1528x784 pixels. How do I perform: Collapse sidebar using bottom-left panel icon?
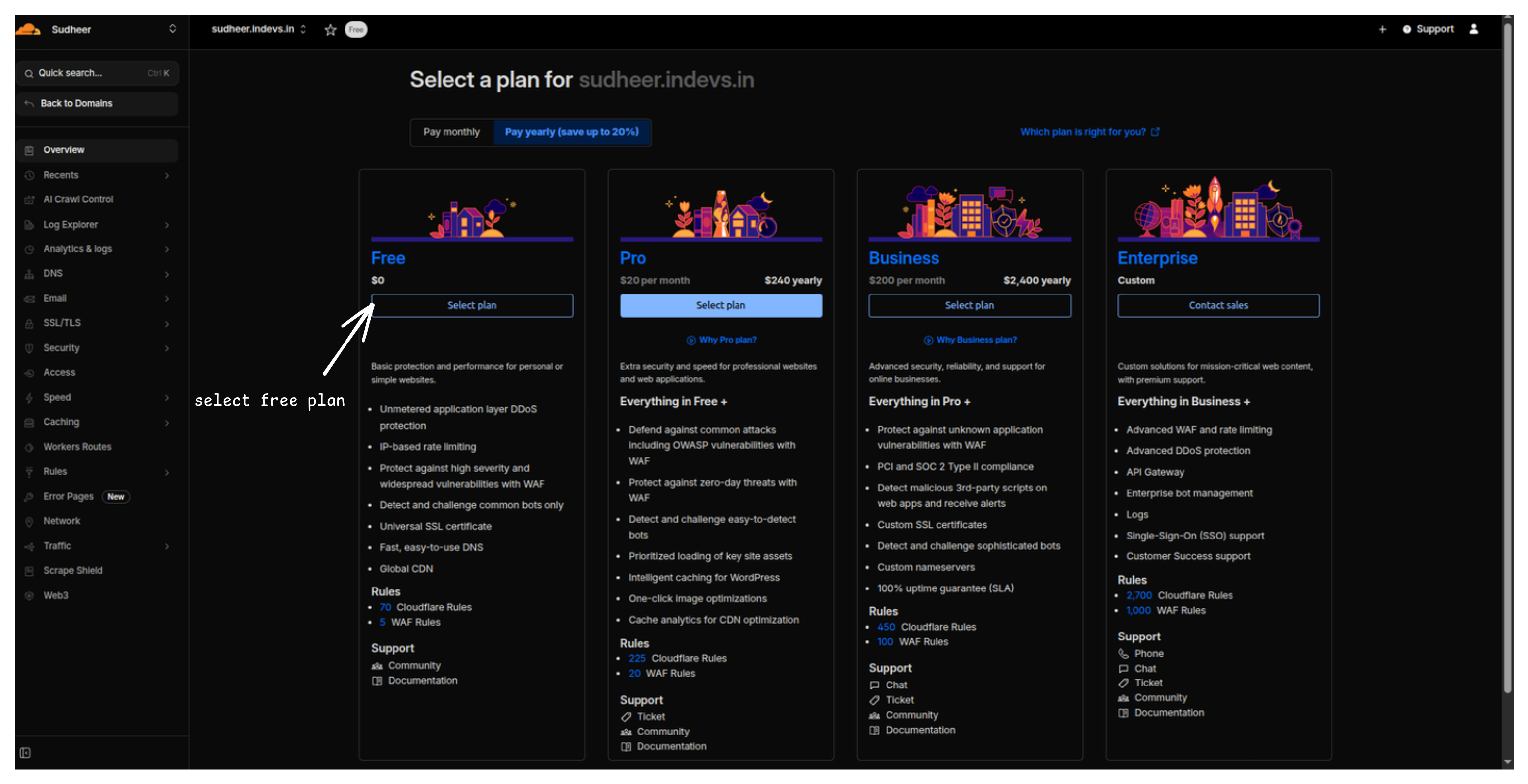point(25,752)
